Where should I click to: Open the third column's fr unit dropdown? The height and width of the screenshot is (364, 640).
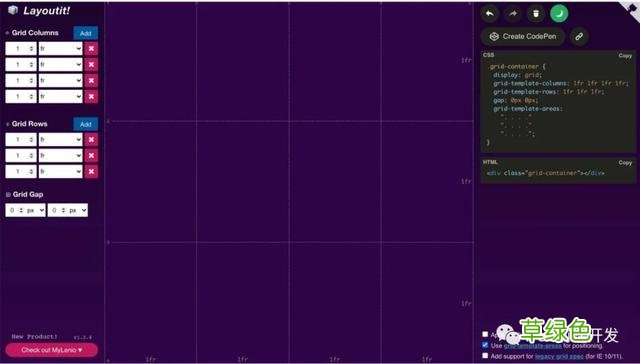pos(60,80)
